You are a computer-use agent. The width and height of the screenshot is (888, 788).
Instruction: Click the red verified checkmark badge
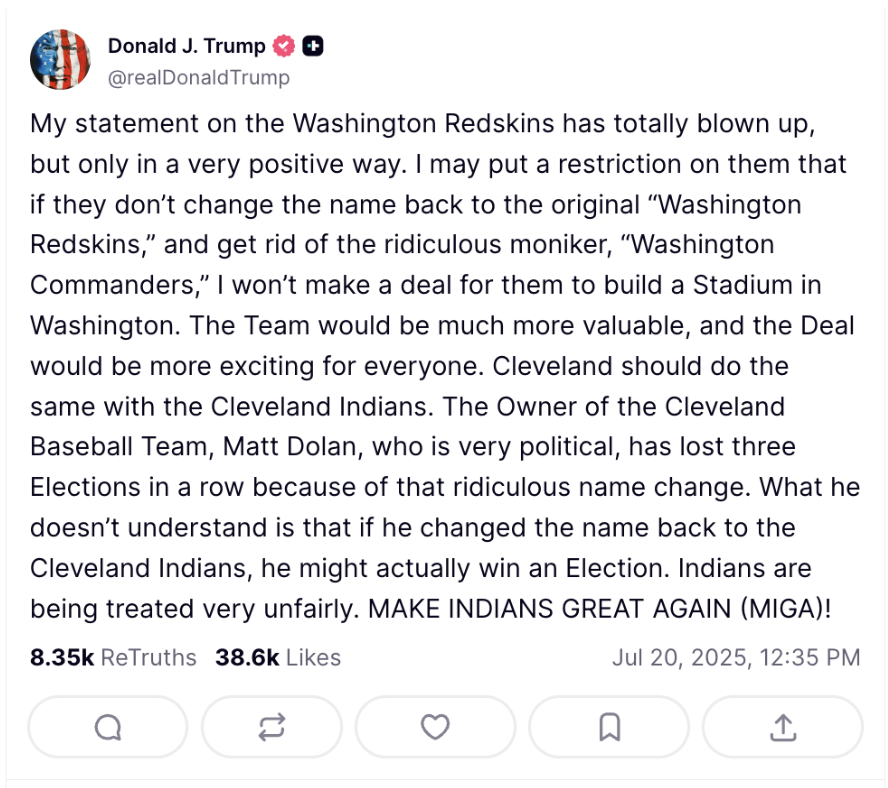tap(284, 46)
